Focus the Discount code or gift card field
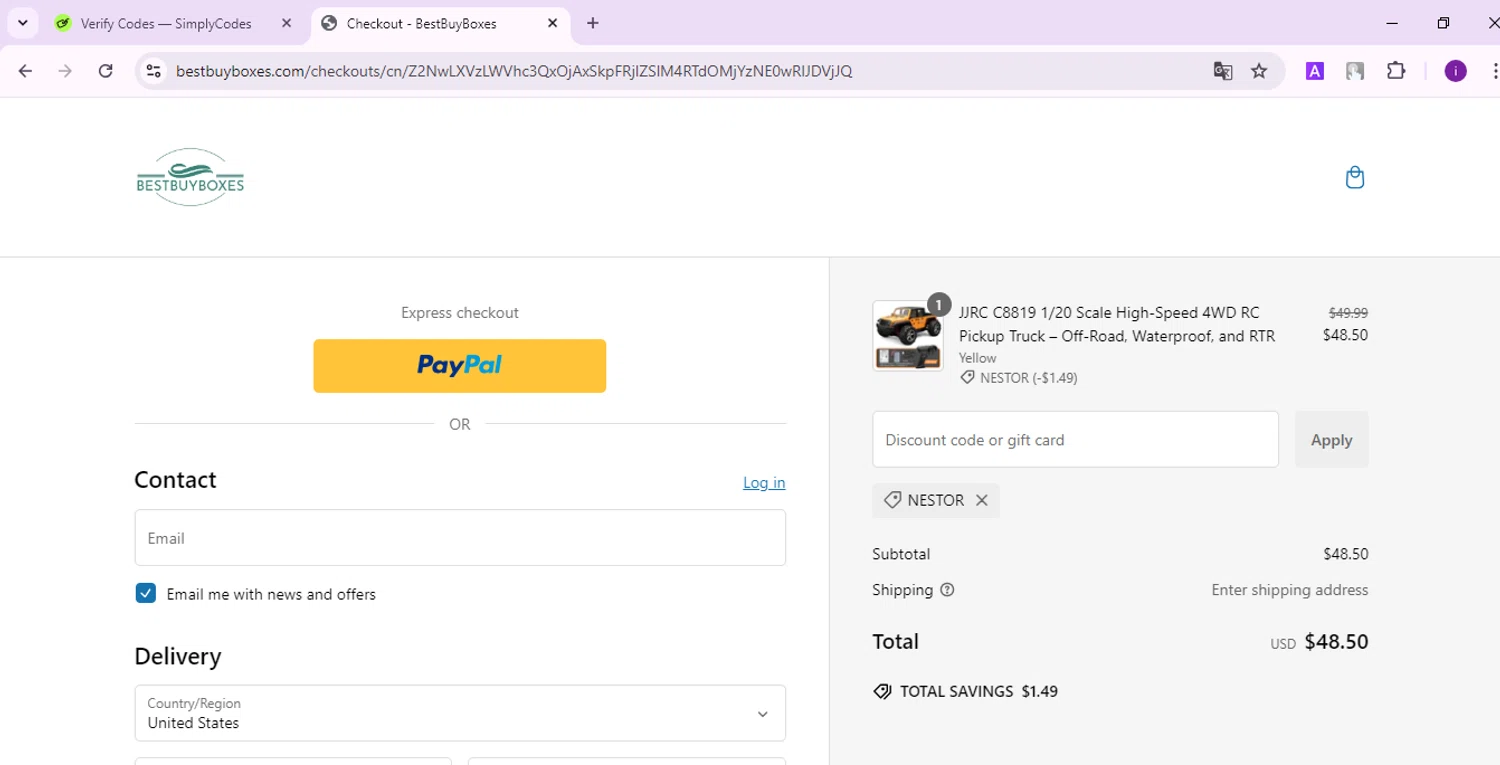Screen dimensions: 1500x765 click(x=1075, y=439)
